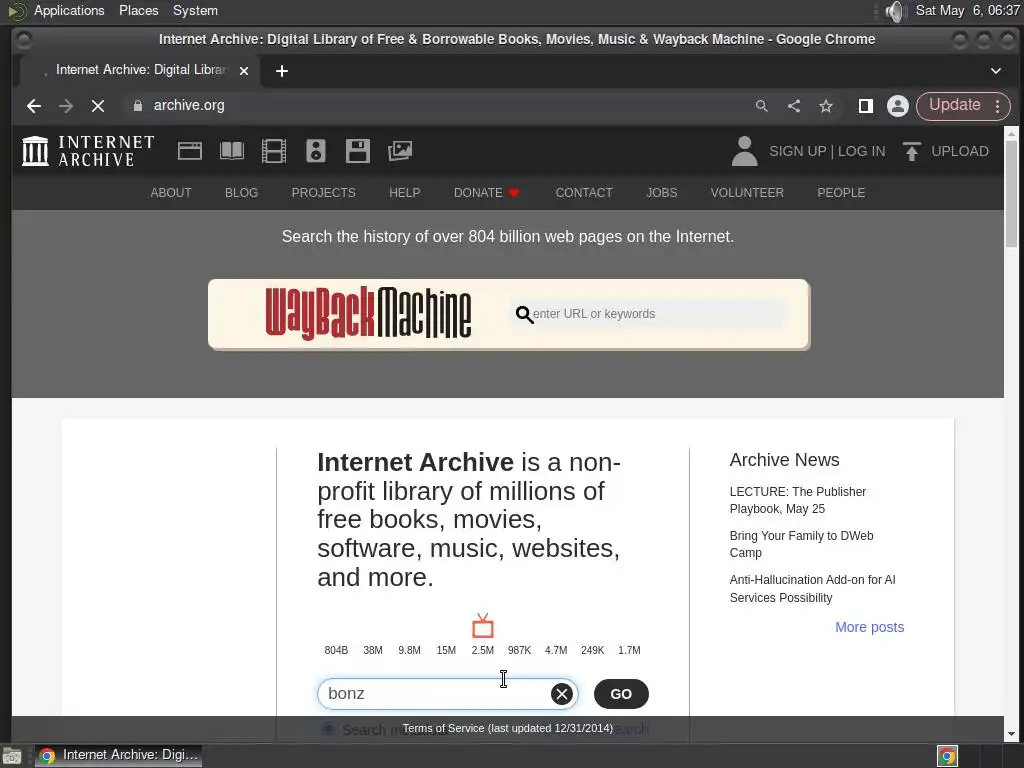Click the LOG IN link

tap(861, 152)
